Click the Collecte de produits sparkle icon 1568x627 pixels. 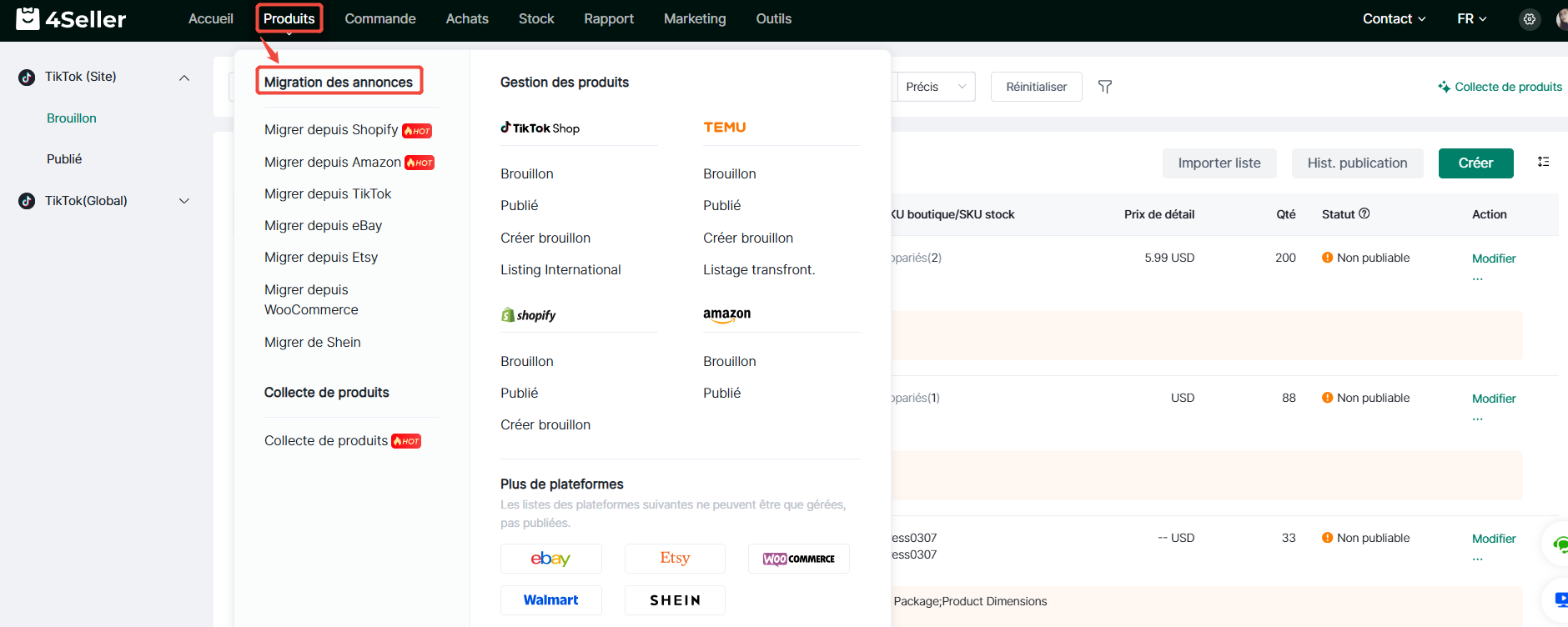pyautogui.click(x=1444, y=87)
